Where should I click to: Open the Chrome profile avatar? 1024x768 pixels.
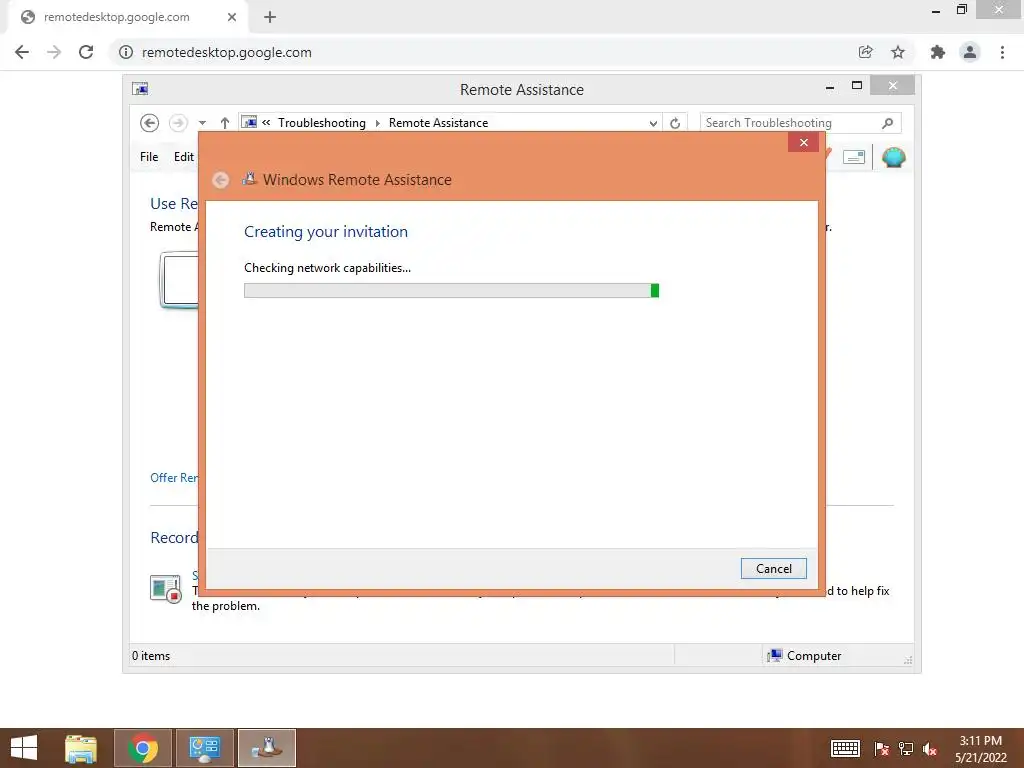pos(970,52)
